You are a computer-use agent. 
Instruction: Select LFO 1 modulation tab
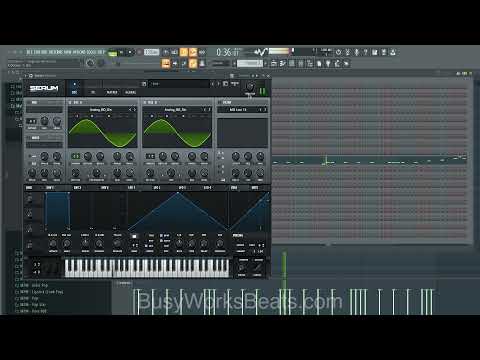tap(132, 188)
